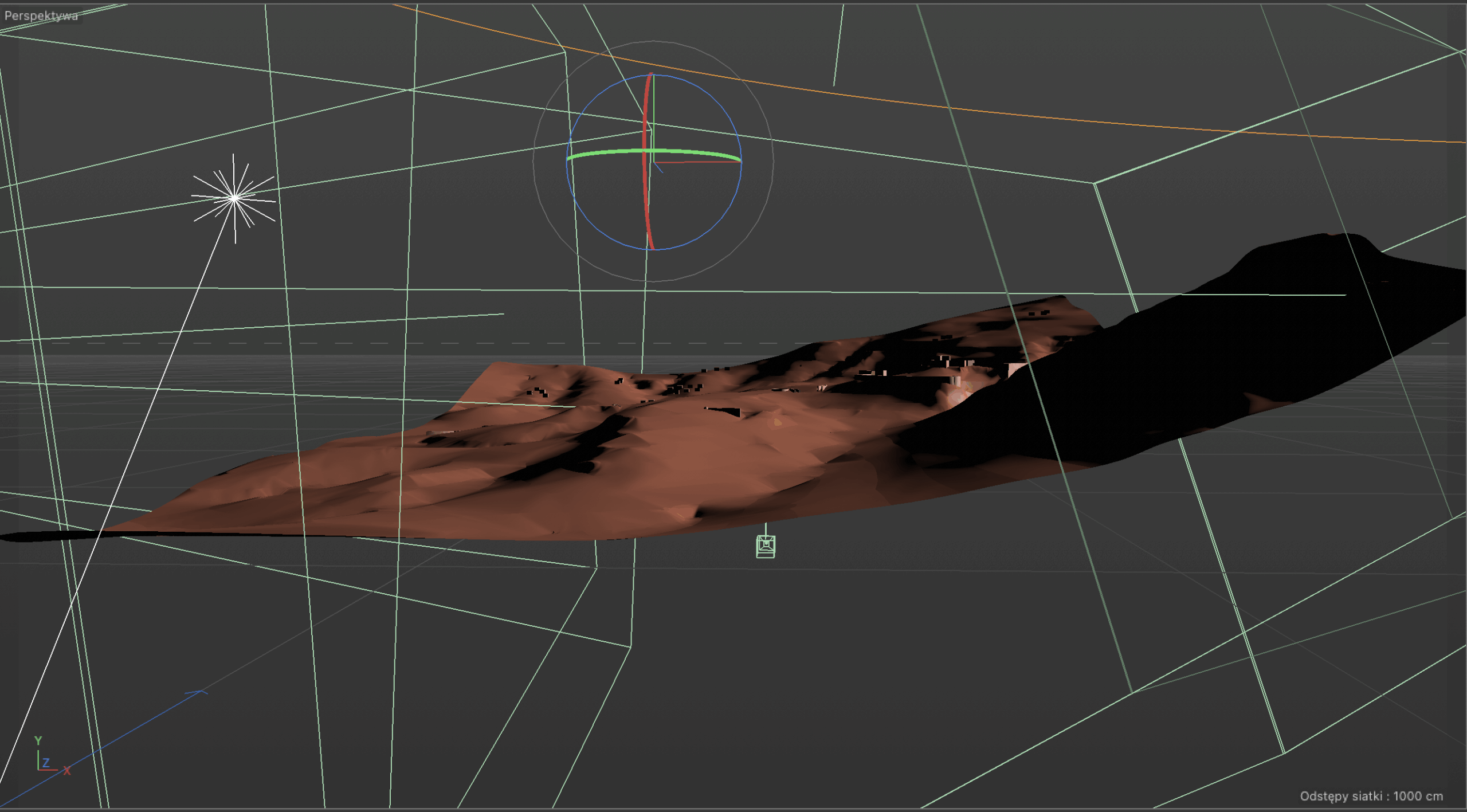
Task: Click the red X letter in the axis indicator
Action: coord(67,771)
